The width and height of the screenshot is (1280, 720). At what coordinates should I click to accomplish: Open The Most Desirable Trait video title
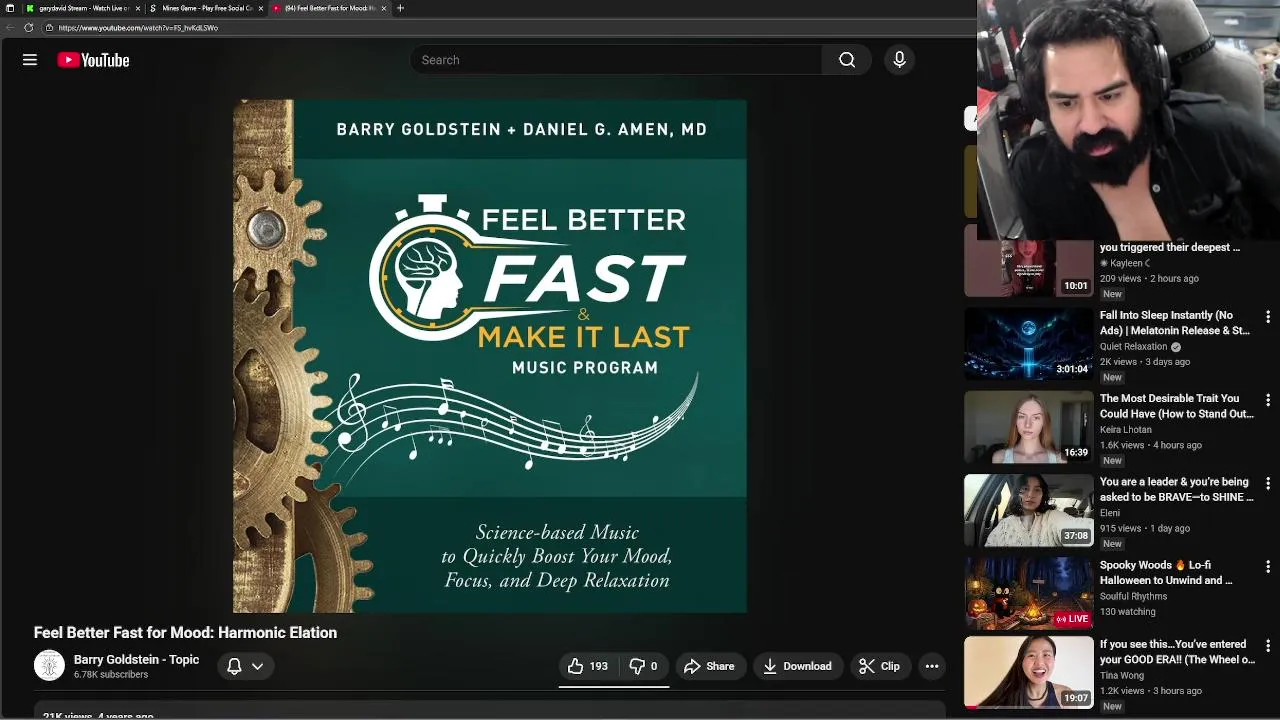(x=1176, y=406)
